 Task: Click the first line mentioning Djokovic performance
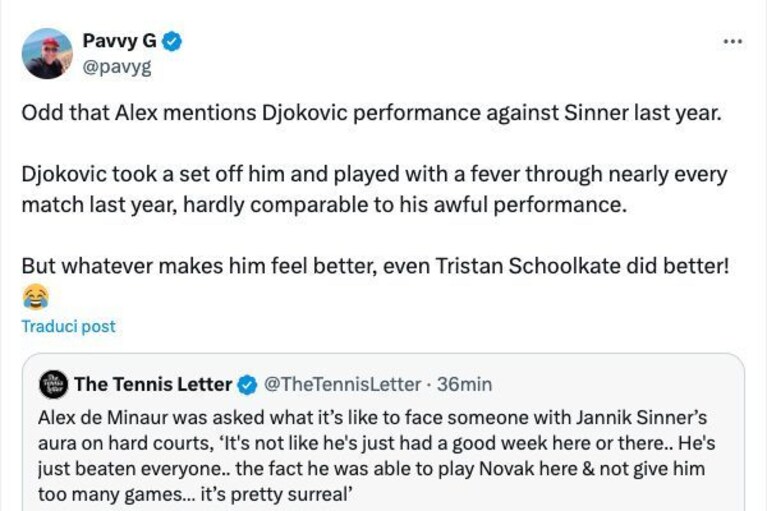[x=372, y=113]
